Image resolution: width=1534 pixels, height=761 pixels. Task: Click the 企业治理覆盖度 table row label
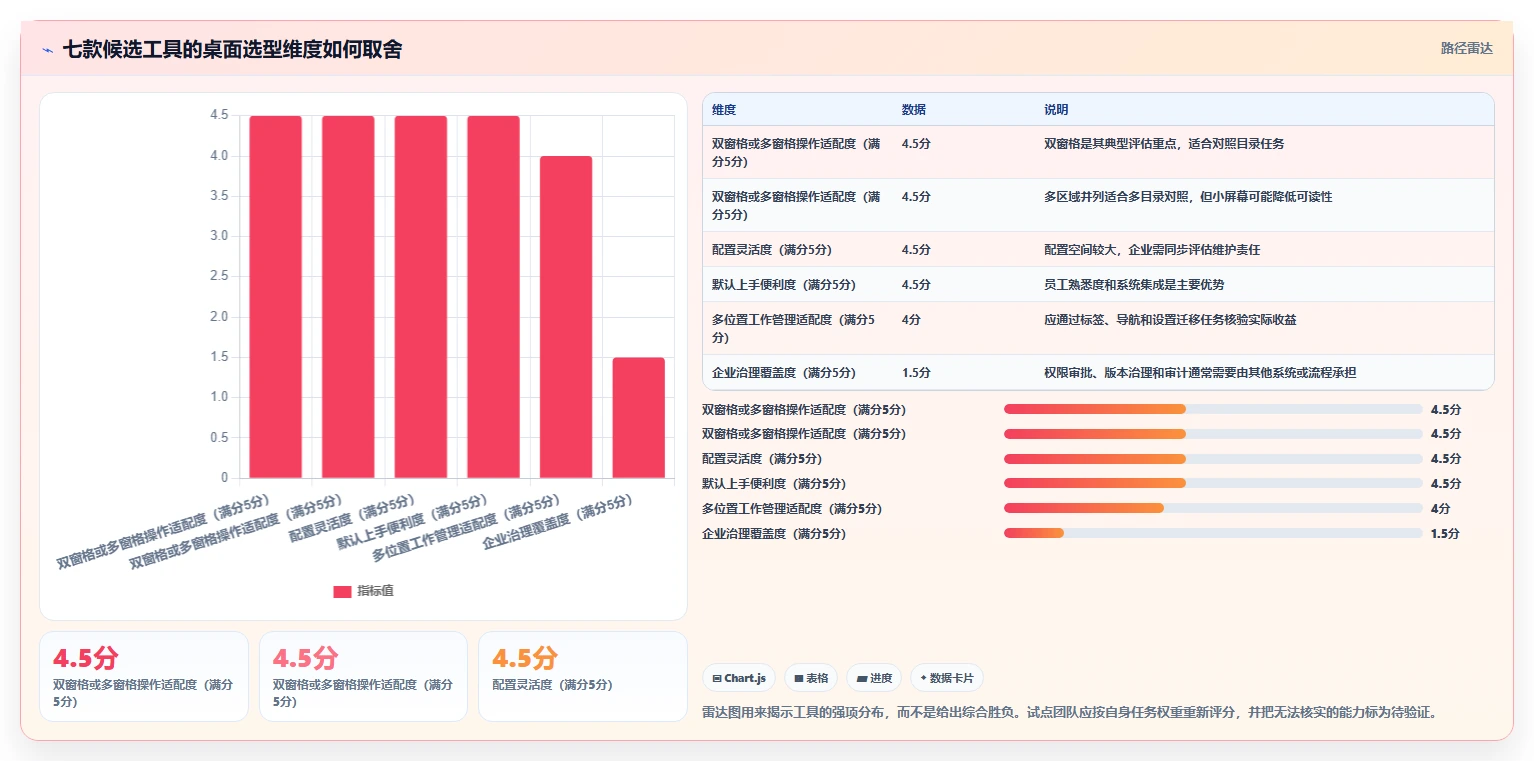click(x=784, y=373)
